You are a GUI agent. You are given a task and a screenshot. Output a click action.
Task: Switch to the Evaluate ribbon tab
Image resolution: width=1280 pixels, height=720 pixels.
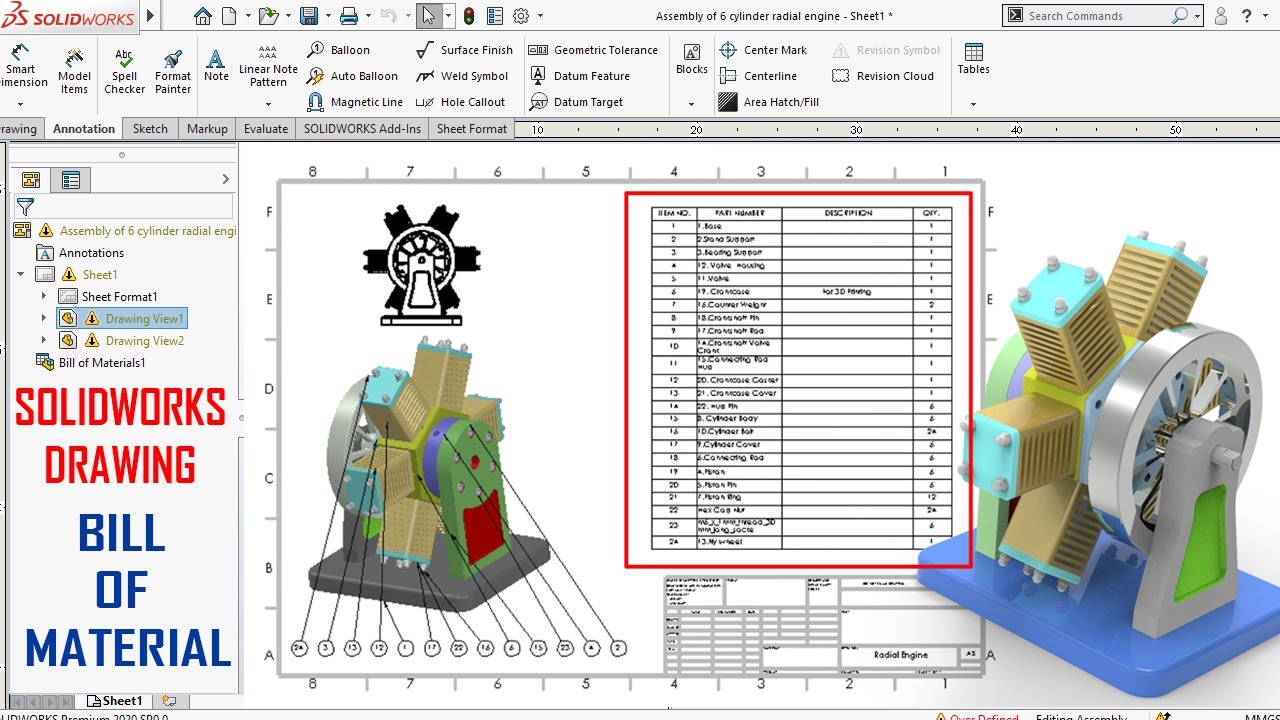point(266,128)
